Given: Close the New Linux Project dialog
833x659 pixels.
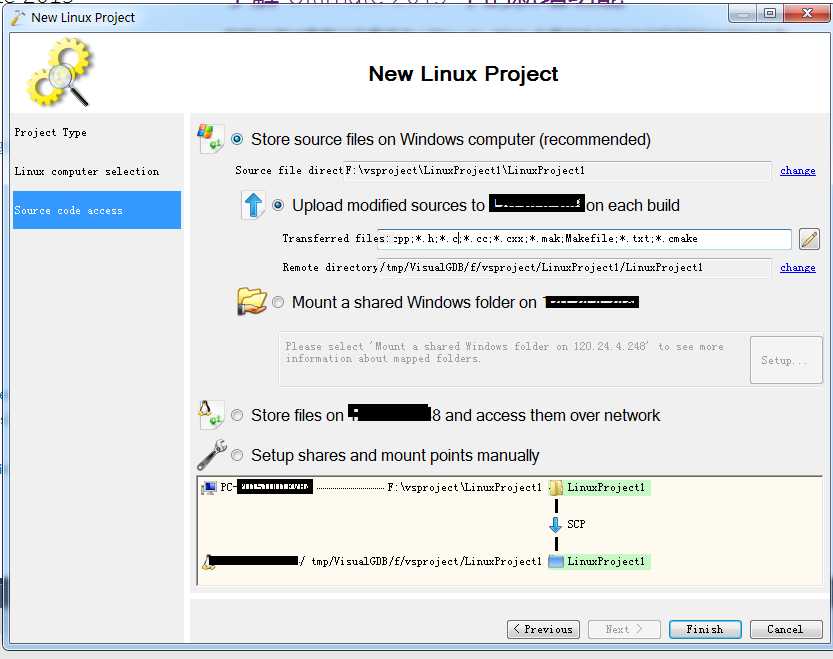Looking at the screenshot, I should pyautogui.click(x=807, y=13).
